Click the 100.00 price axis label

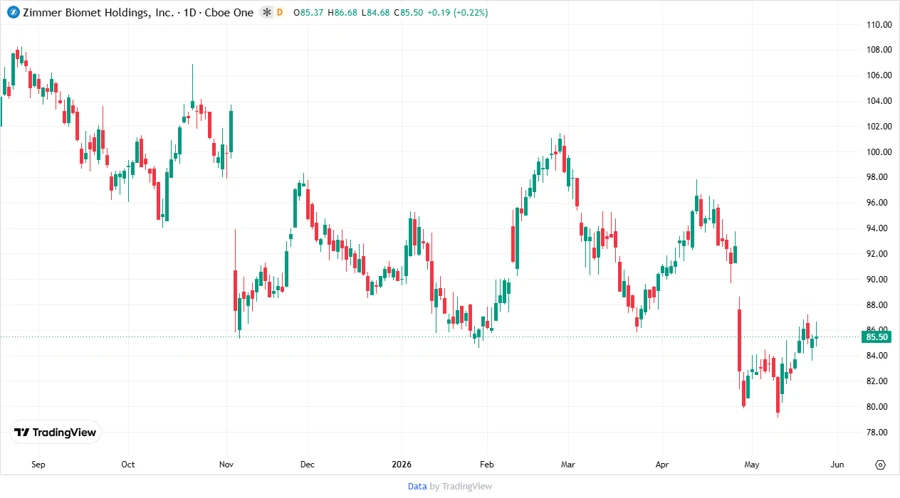879,152
